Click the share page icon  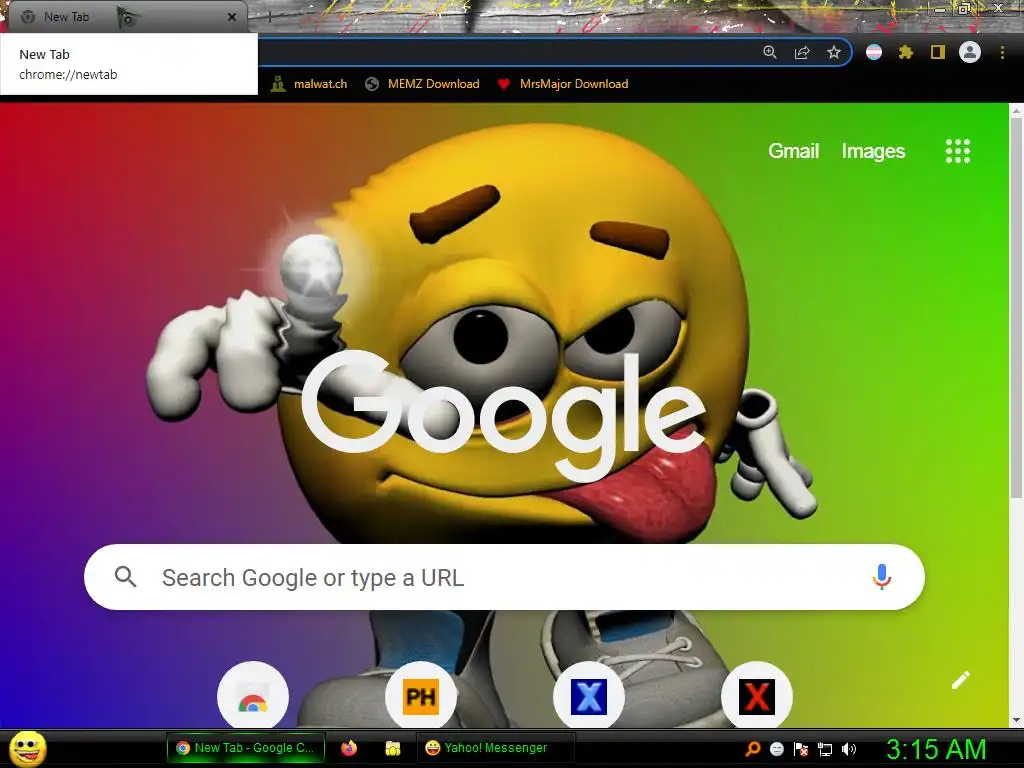(802, 52)
